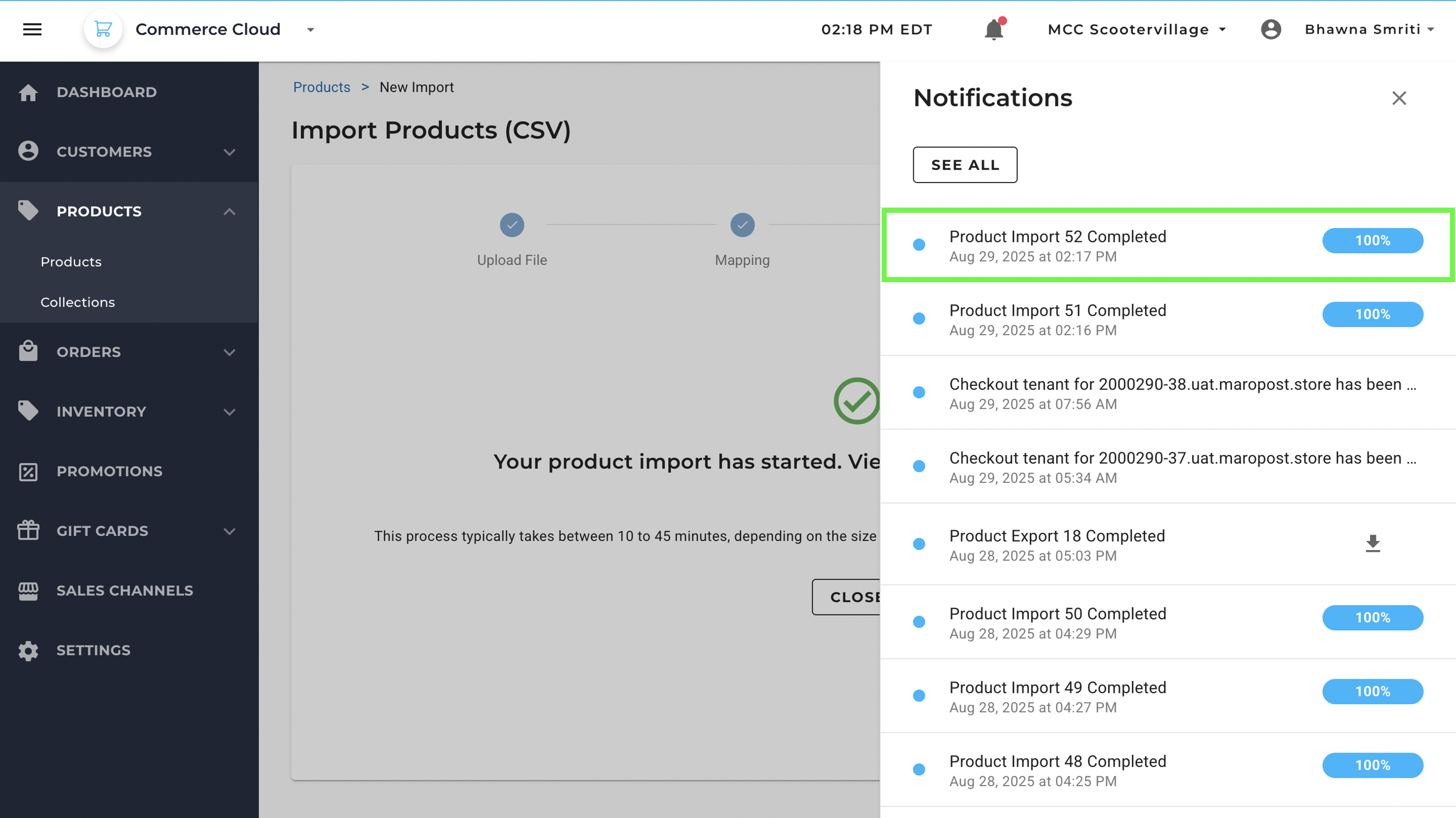Close the Notifications panel
Viewport: 1456px width, 818px height.
pyautogui.click(x=1399, y=98)
